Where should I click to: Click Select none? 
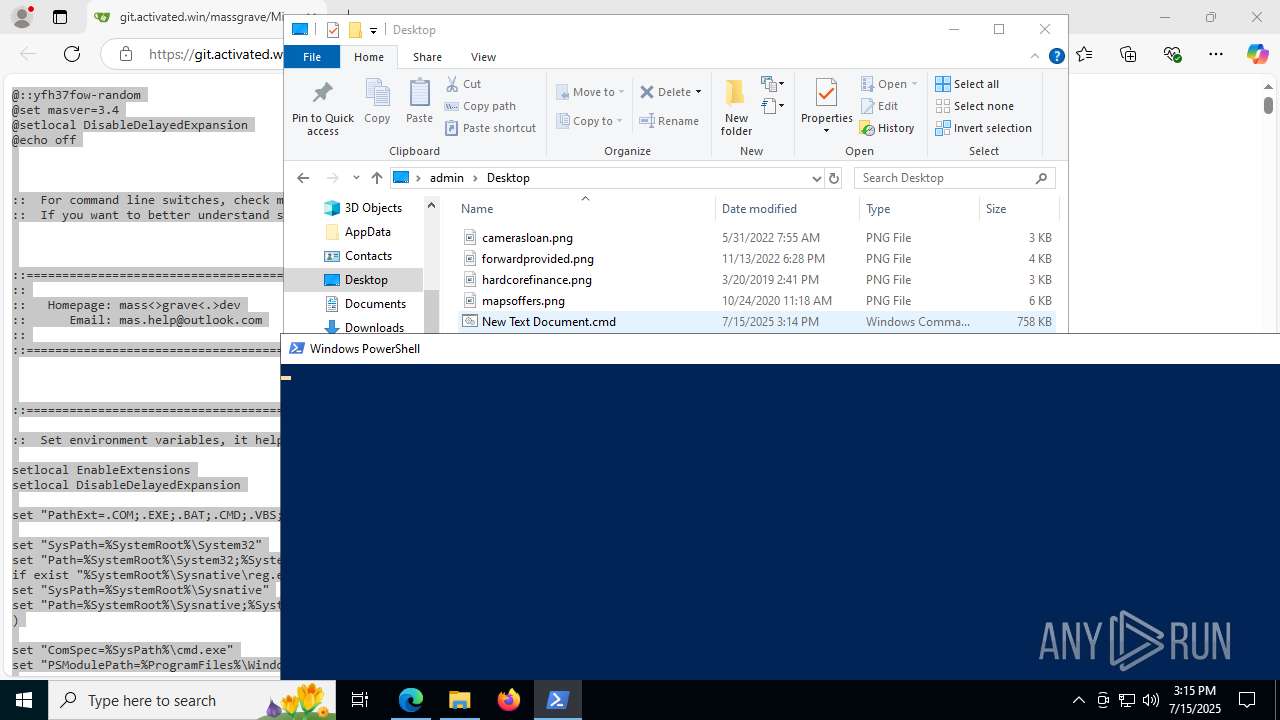click(x=974, y=106)
